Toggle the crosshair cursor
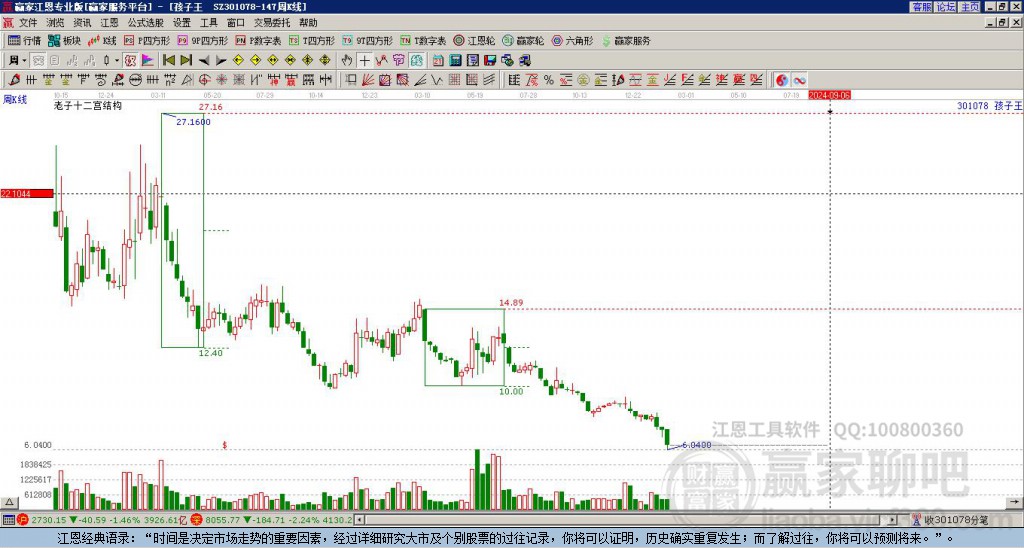Screen dimensions: 1024x548 [x=364, y=61]
